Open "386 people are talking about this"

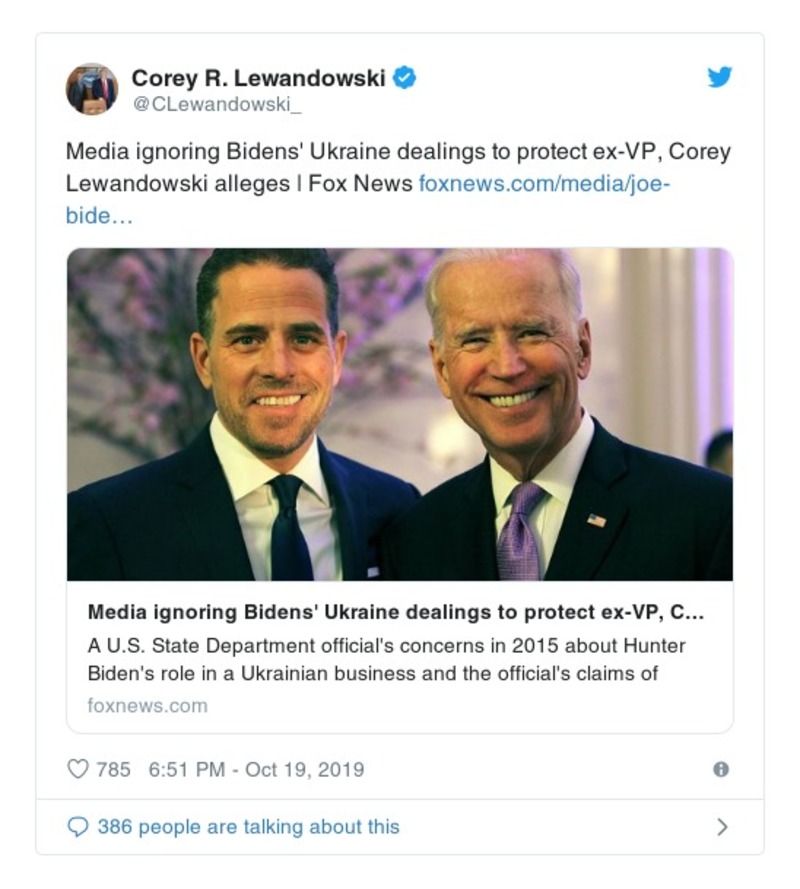(x=248, y=827)
